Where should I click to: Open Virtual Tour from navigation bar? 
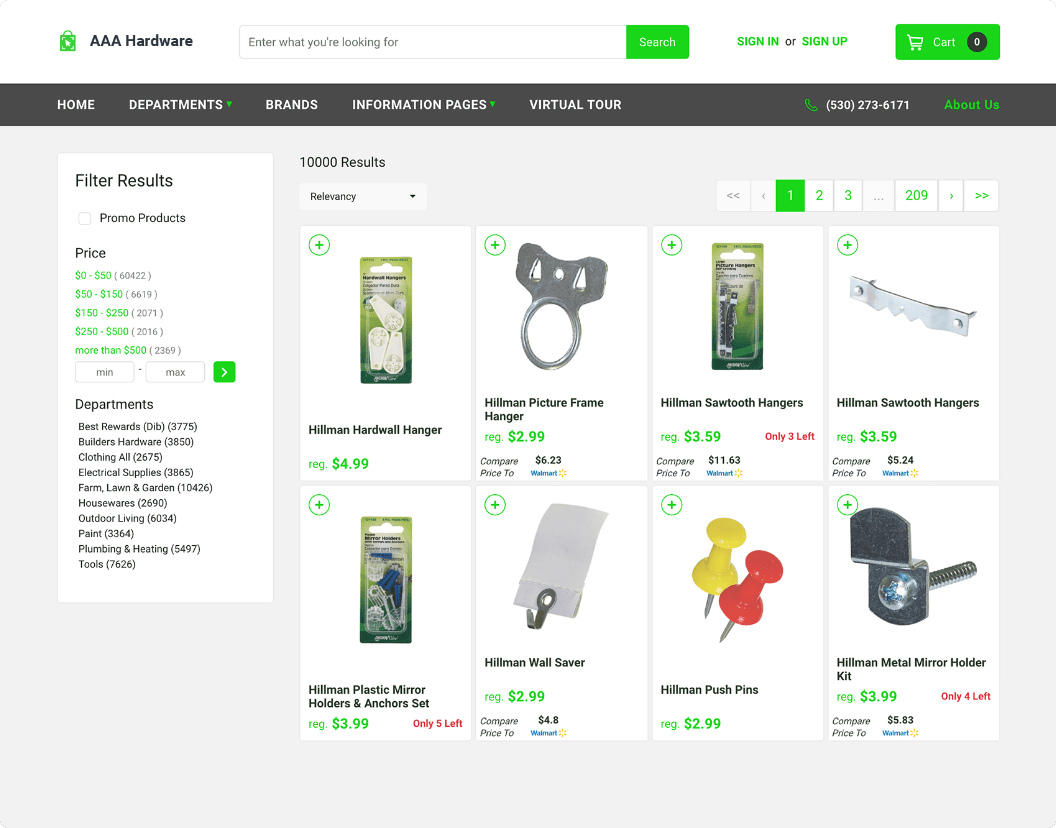(575, 105)
